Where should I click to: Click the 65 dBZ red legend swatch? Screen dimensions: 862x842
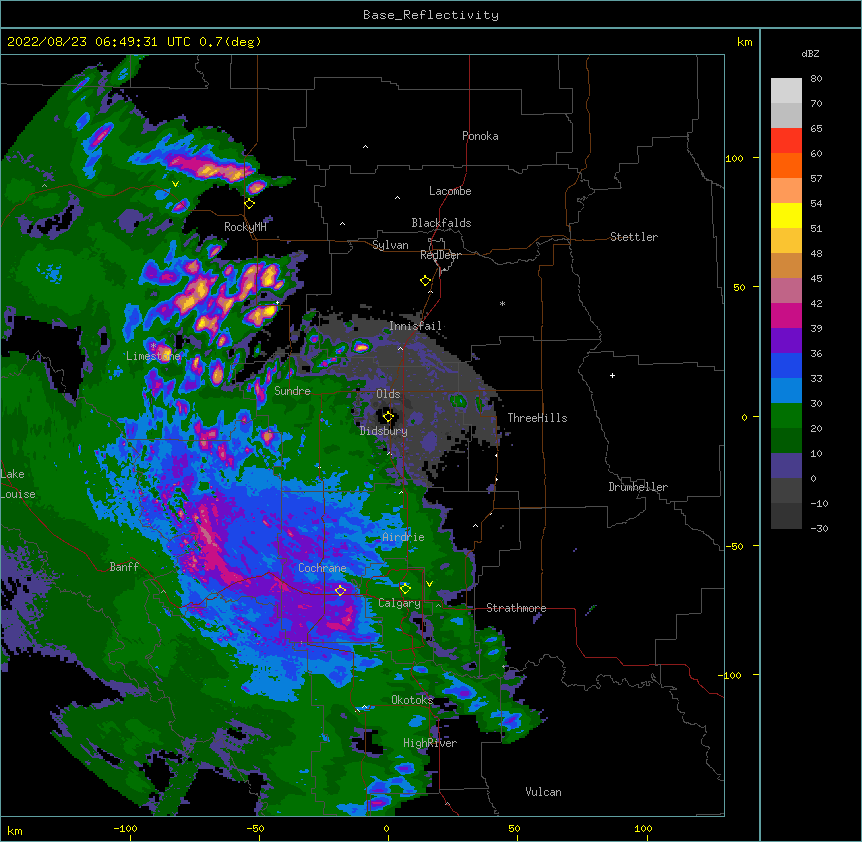click(x=786, y=141)
